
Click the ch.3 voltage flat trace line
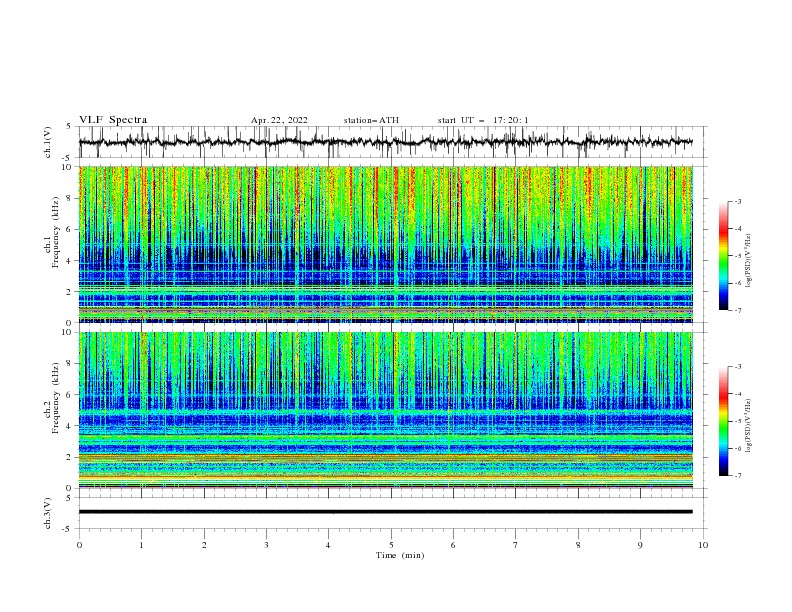pyautogui.click(x=385, y=512)
